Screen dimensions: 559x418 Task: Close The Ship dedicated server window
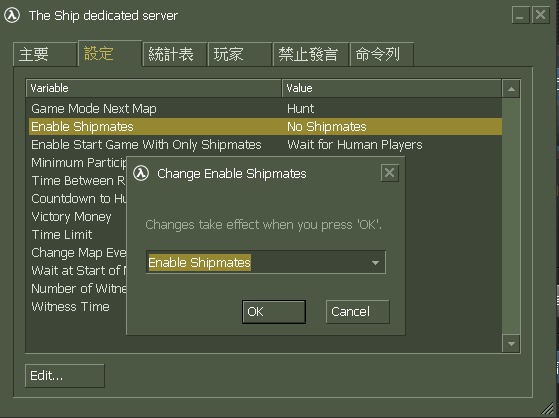click(540, 15)
